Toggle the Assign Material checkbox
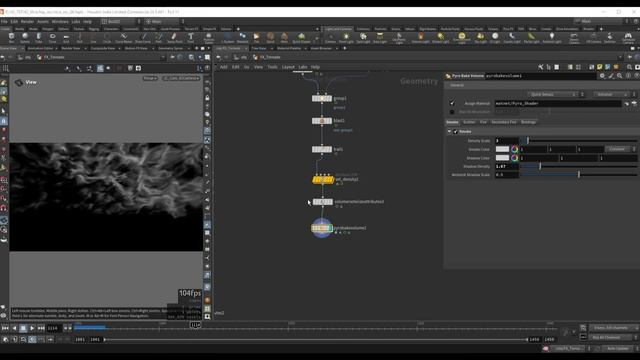 pyautogui.click(x=452, y=103)
